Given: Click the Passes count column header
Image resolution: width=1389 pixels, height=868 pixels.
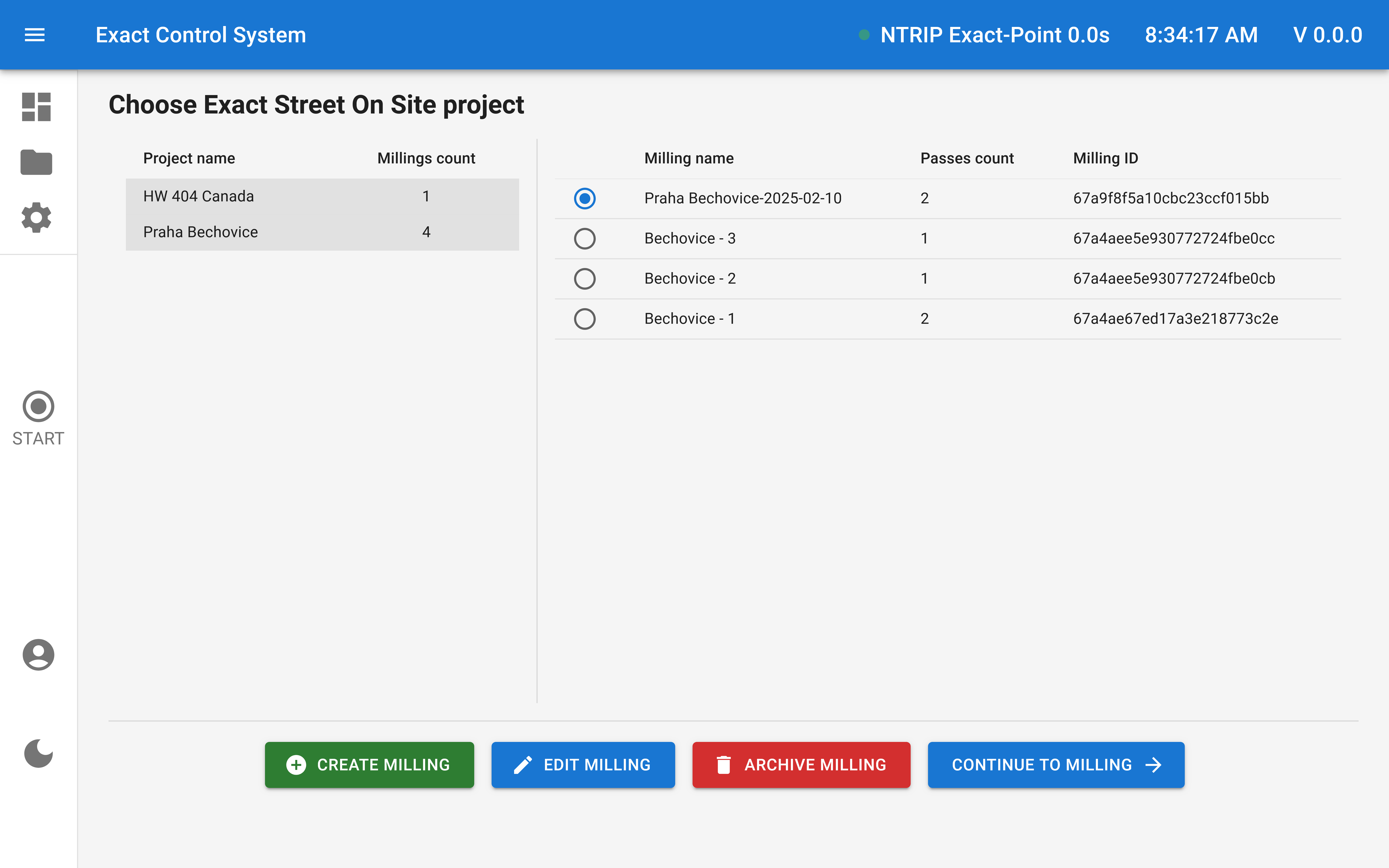Looking at the screenshot, I should [967, 158].
